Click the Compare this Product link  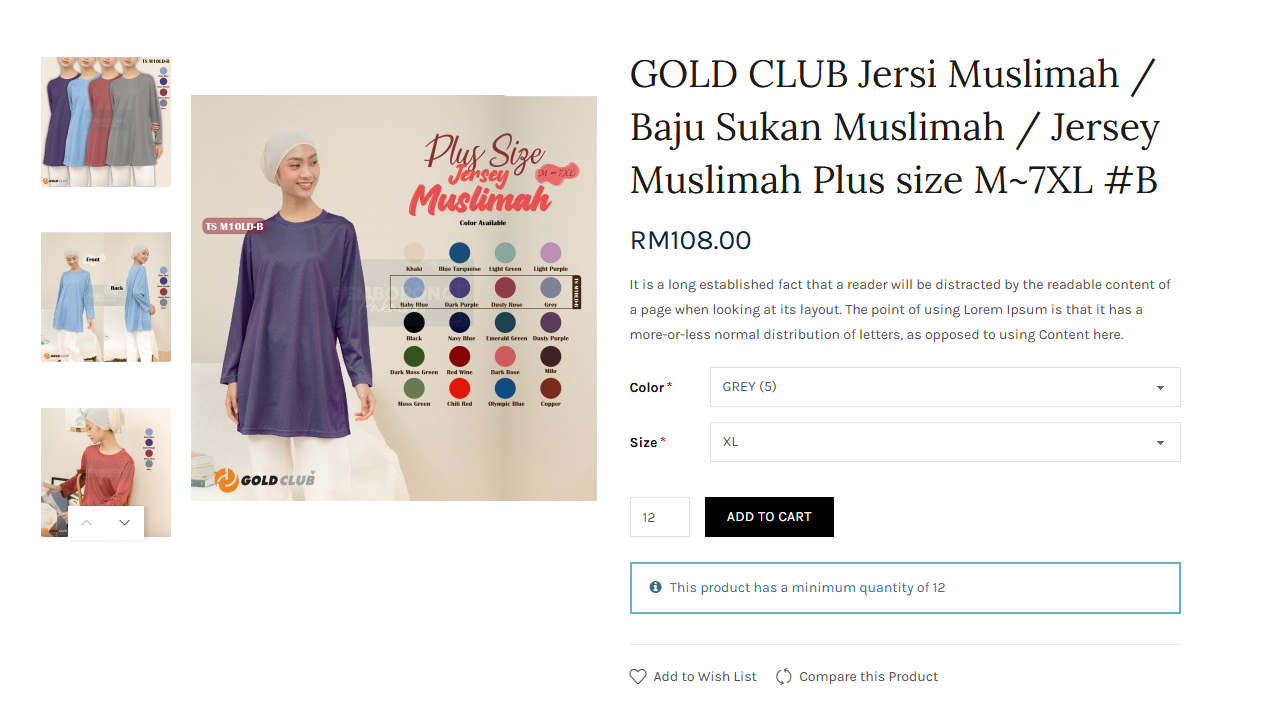869,677
